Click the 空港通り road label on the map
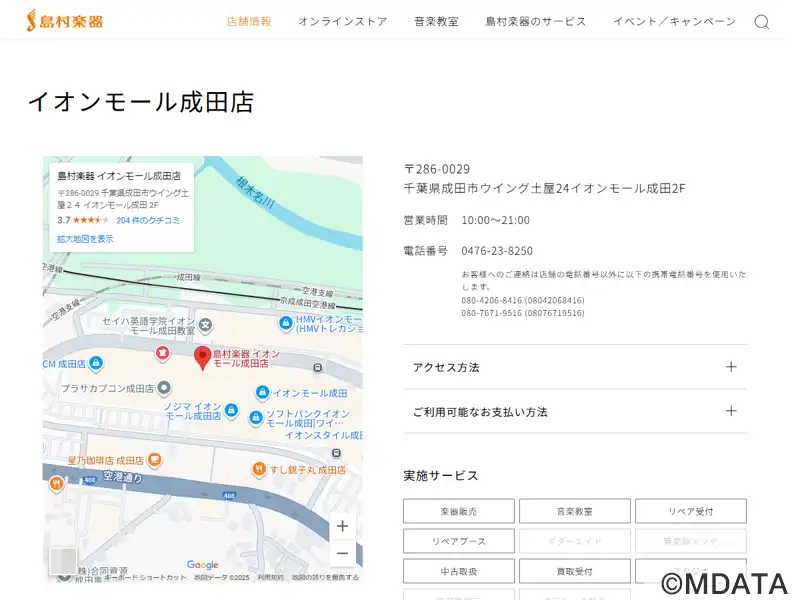The image size is (800, 600). tap(122, 477)
